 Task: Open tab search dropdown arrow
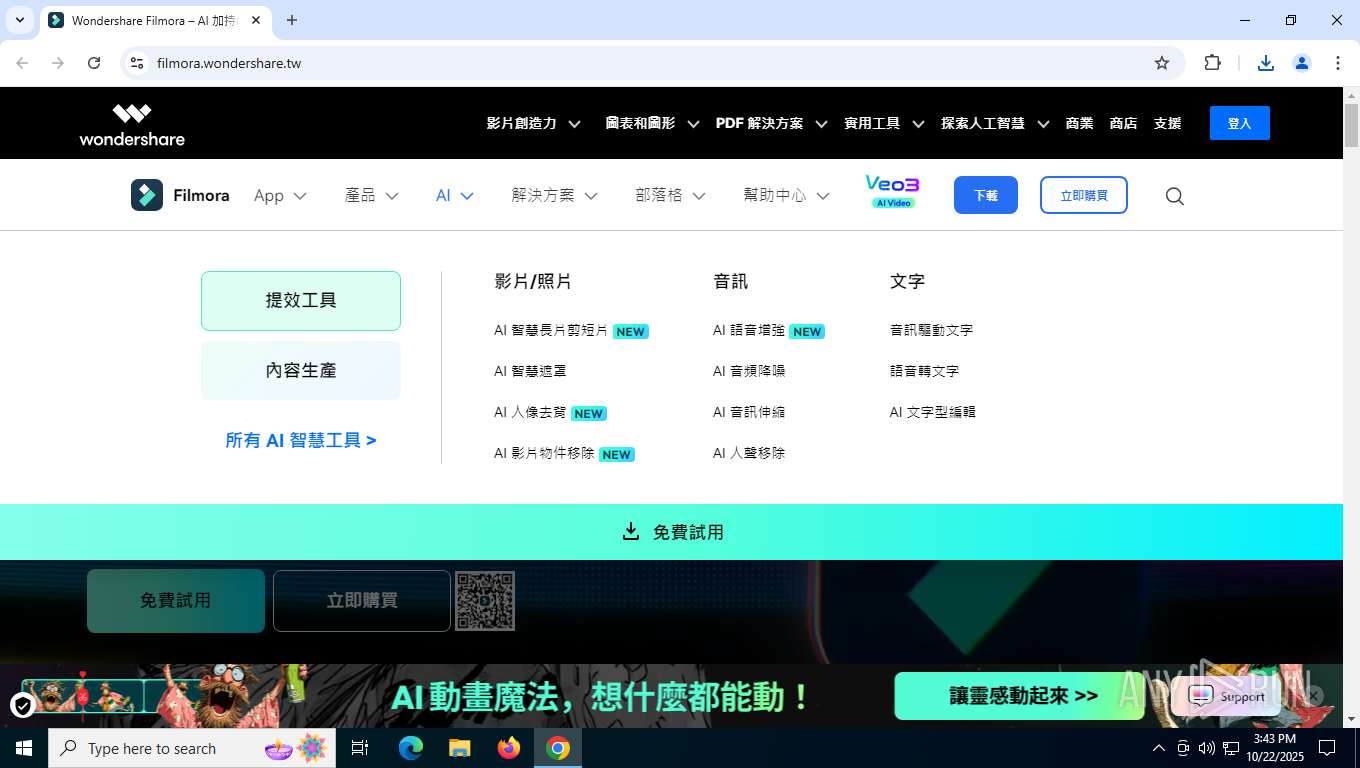[19, 20]
